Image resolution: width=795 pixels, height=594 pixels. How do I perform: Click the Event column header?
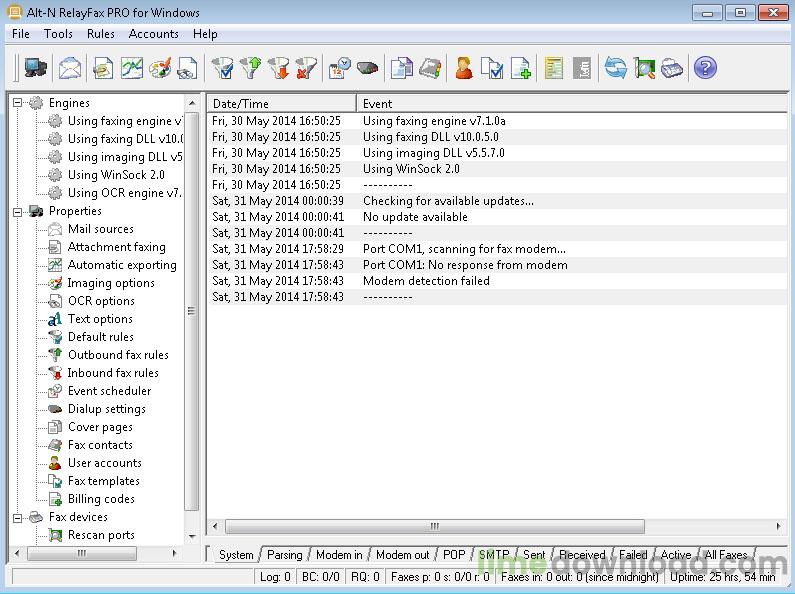pyautogui.click(x=572, y=103)
